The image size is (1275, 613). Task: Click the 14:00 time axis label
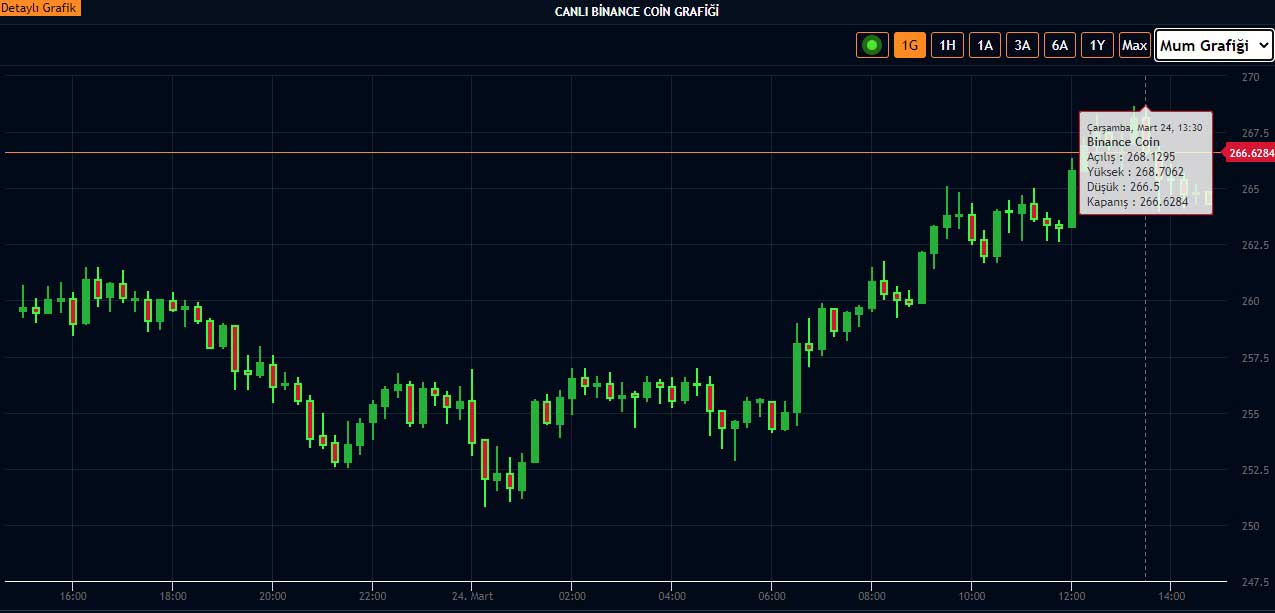tap(1172, 596)
